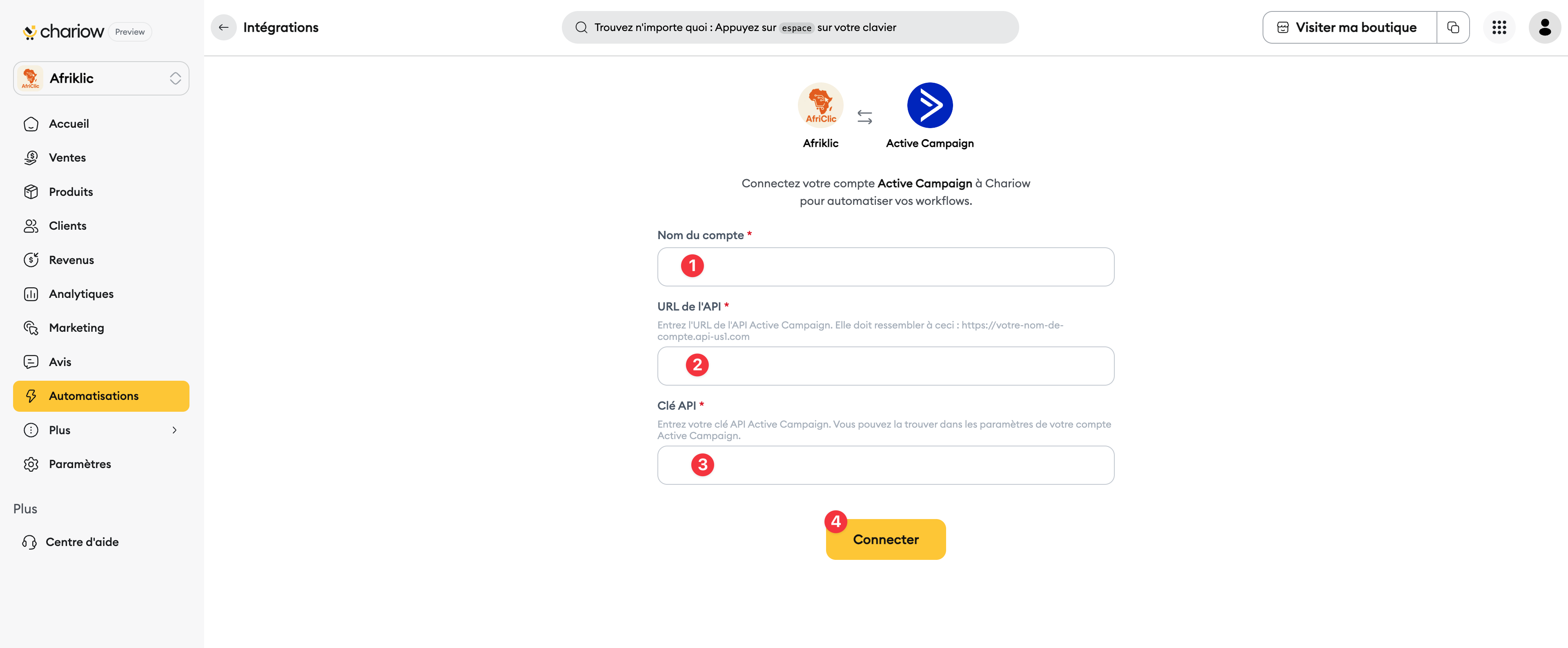Image resolution: width=1568 pixels, height=648 pixels.
Task: Open the Afriklic store switcher dropdown
Action: point(101,78)
